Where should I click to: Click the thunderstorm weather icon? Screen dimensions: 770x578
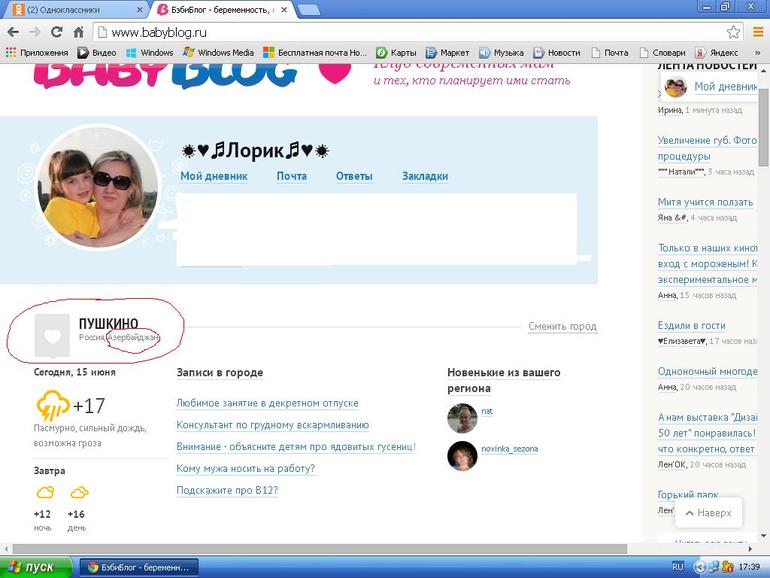point(53,406)
